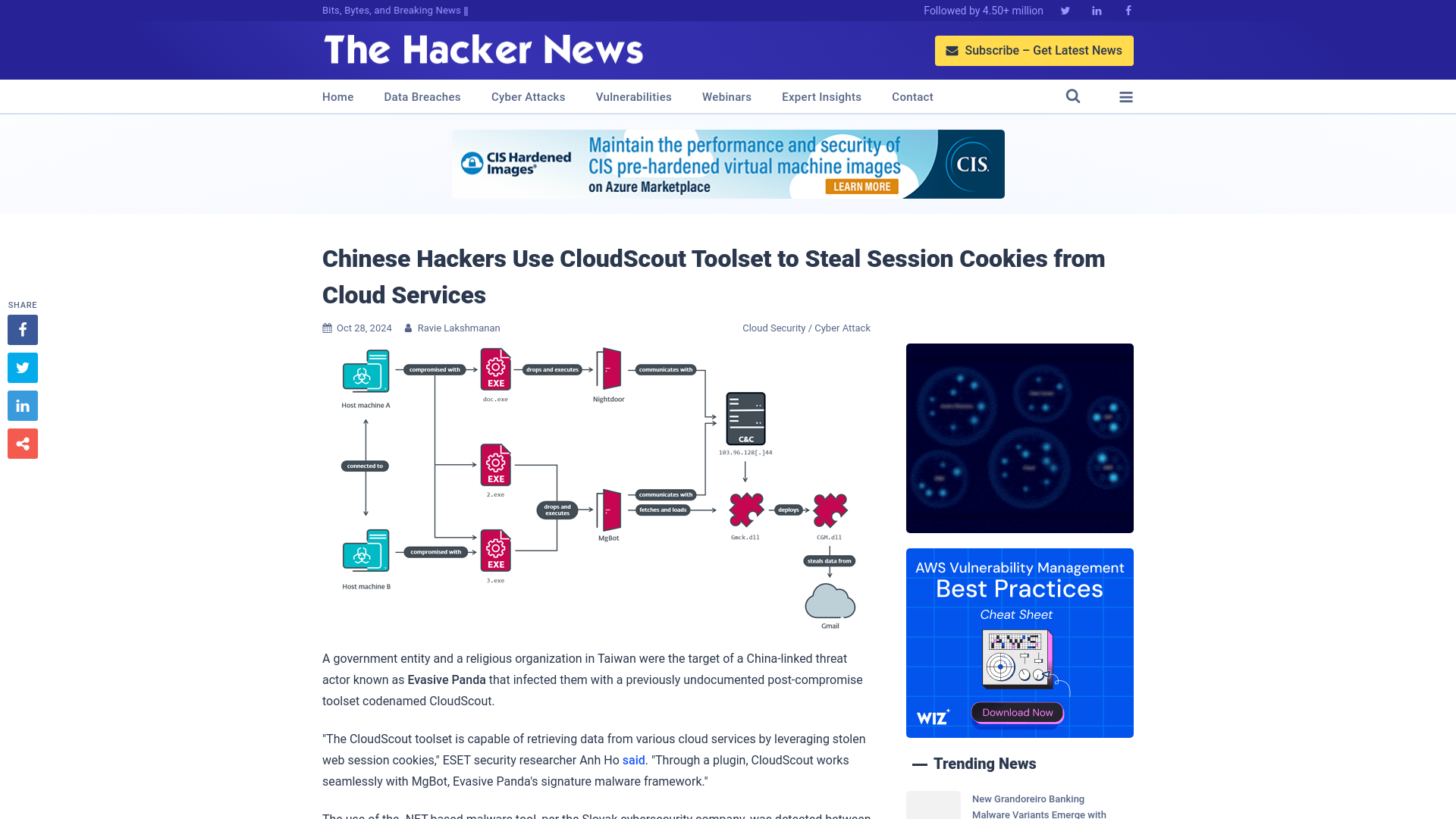Click The Hacker News LinkedIn icon

1096,10
